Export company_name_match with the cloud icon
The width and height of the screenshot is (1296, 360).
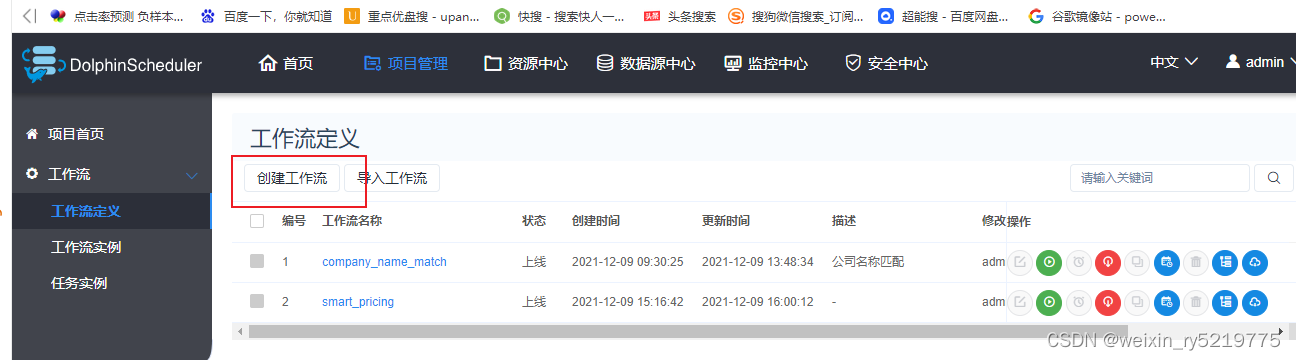pyautogui.click(x=1254, y=262)
